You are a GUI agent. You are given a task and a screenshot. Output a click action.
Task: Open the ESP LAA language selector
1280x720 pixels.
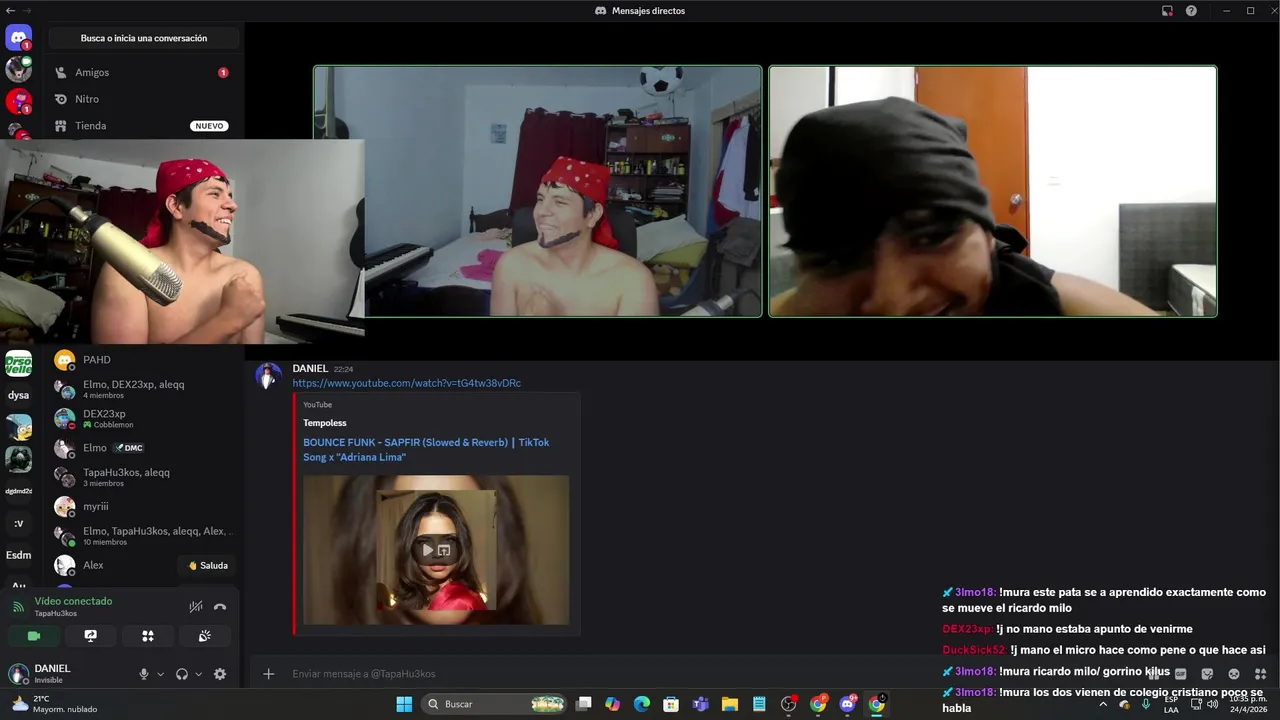1171,704
